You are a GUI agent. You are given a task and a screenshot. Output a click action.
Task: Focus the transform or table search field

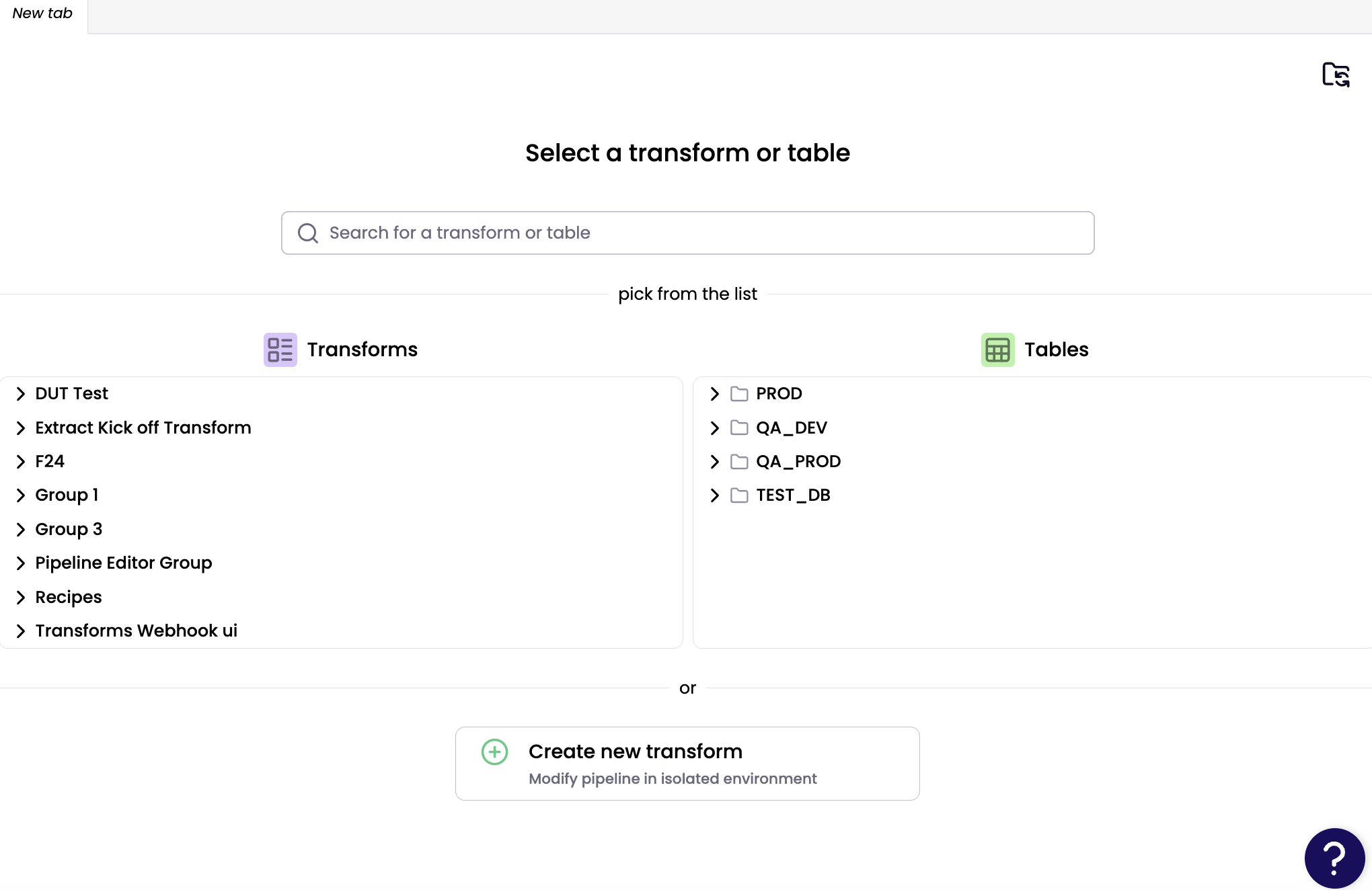point(699,233)
